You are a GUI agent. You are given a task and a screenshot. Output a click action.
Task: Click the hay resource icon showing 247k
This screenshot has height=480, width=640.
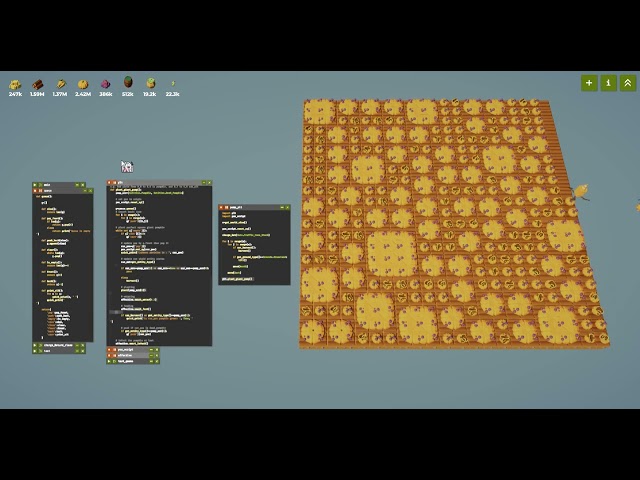(15, 84)
